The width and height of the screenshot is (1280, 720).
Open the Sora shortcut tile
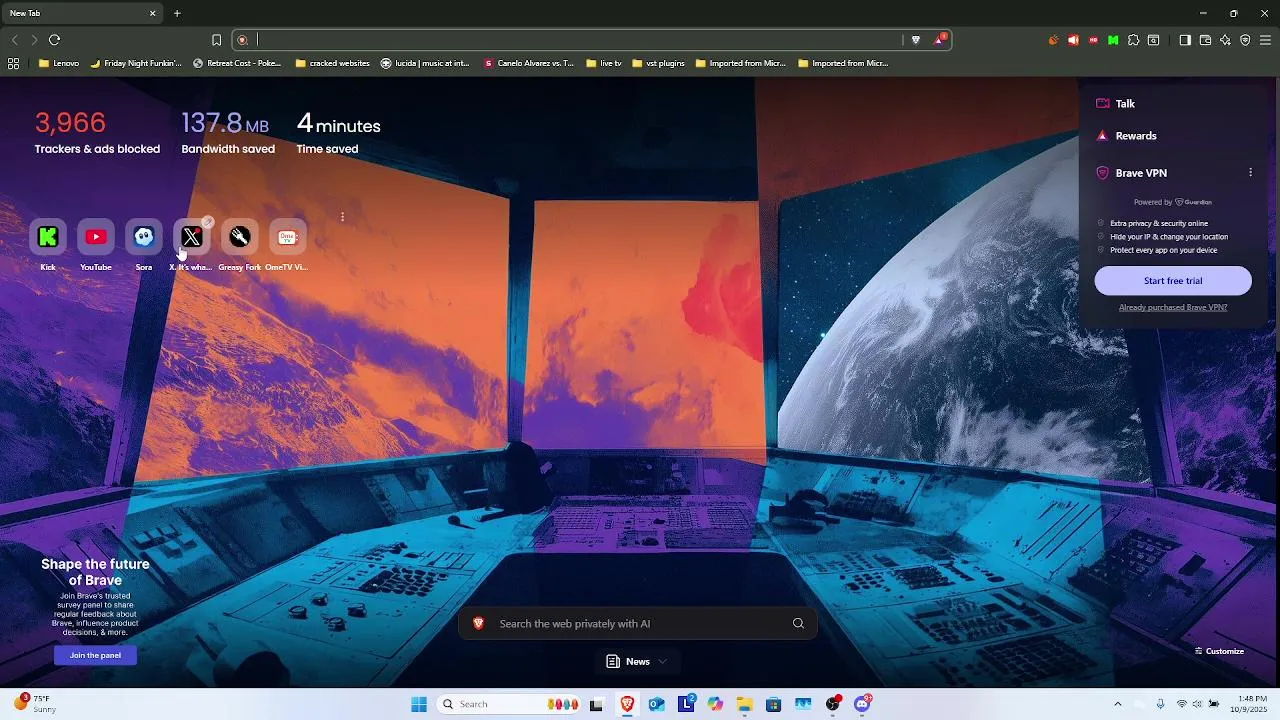pyautogui.click(x=144, y=237)
